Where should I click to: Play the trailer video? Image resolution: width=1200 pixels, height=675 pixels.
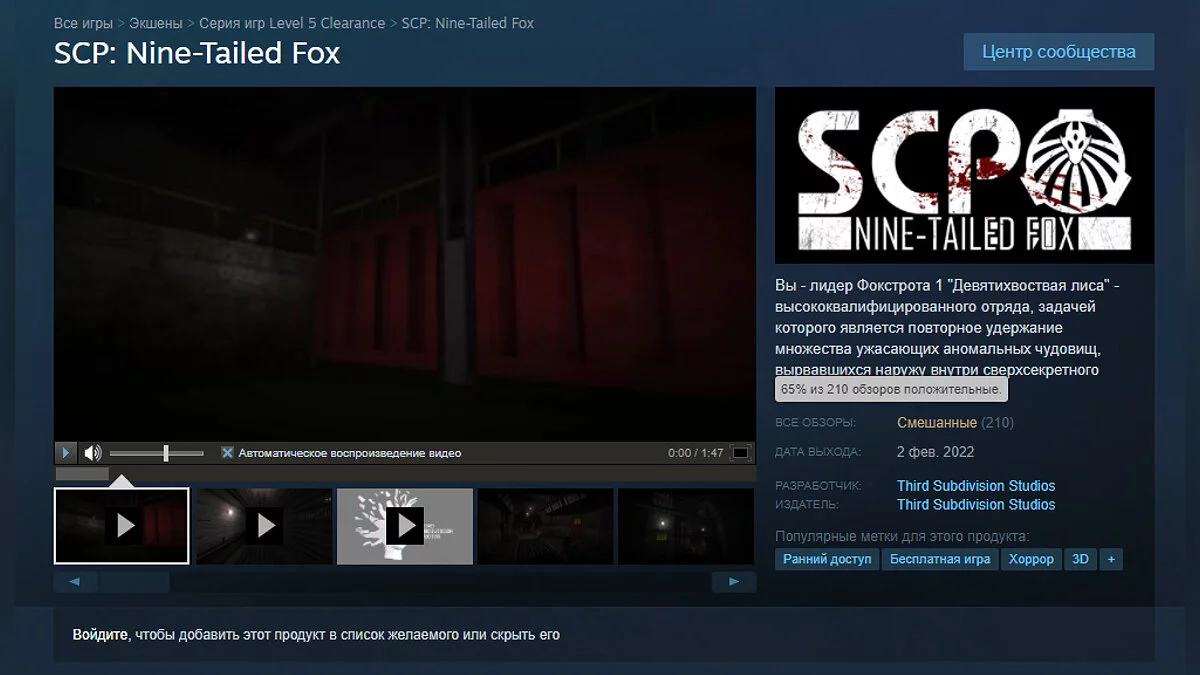(x=65, y=453)
